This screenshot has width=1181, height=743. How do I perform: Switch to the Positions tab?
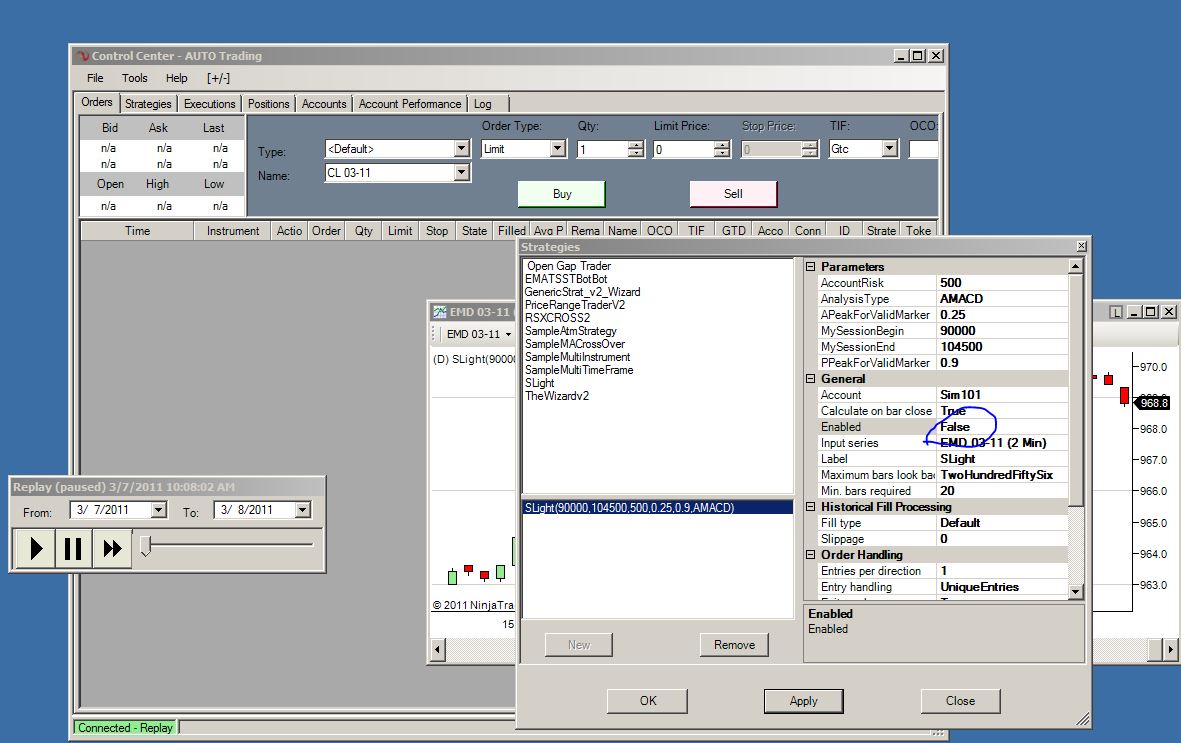coord(268,104)
